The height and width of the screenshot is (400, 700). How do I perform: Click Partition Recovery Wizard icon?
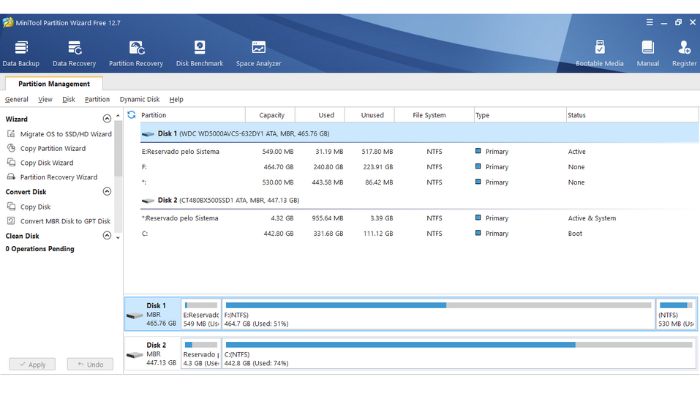(11, 177)
